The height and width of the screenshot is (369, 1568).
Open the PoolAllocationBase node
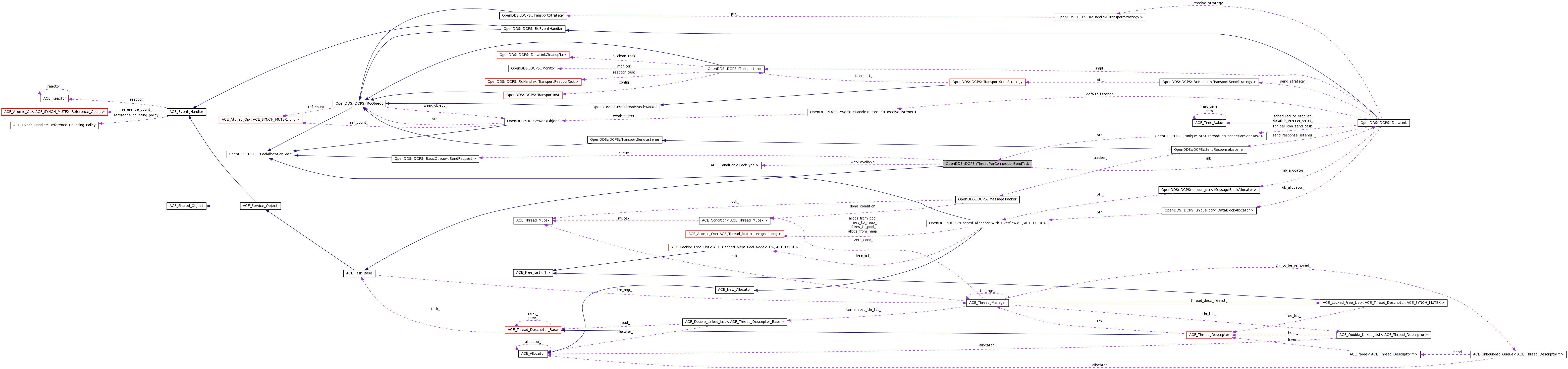point(260,155)
